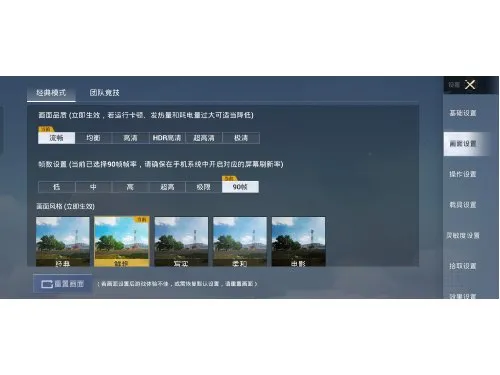Open 操作设置 in the sidebar
The height and width of the screenshot is (375, 500).
click(x=463, y=174)
